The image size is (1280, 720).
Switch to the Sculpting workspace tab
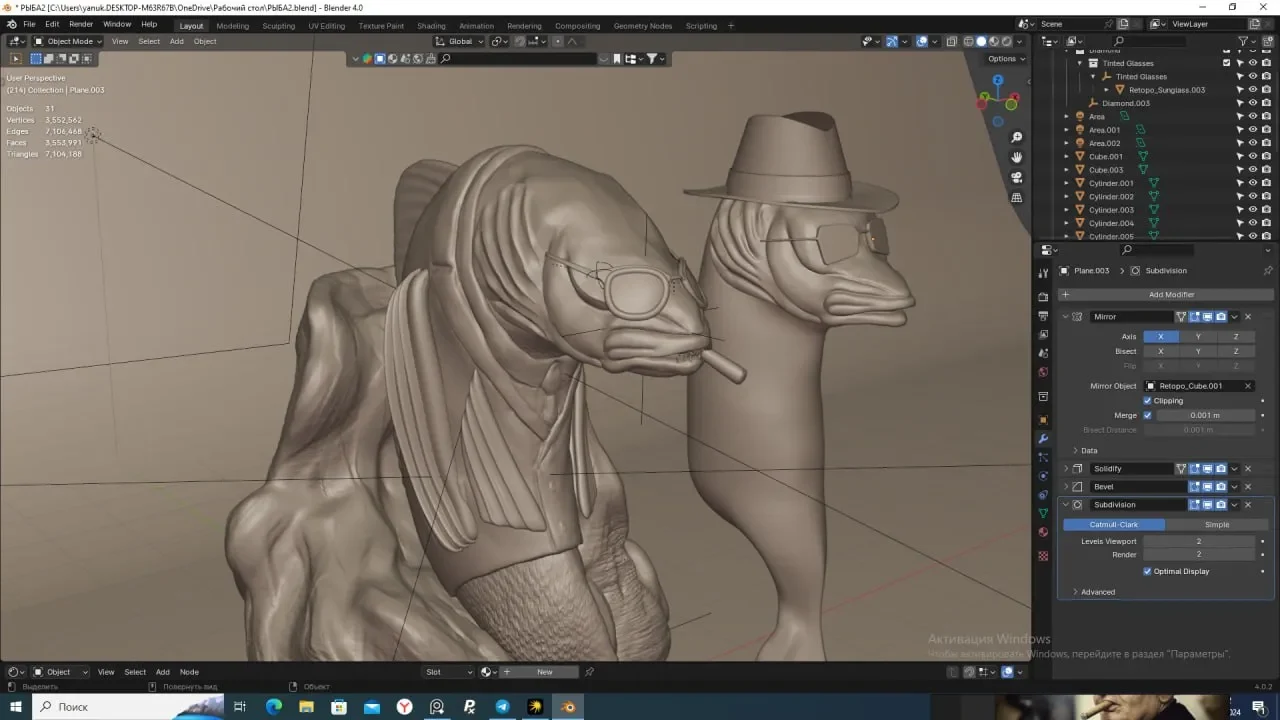click(279, 26)
